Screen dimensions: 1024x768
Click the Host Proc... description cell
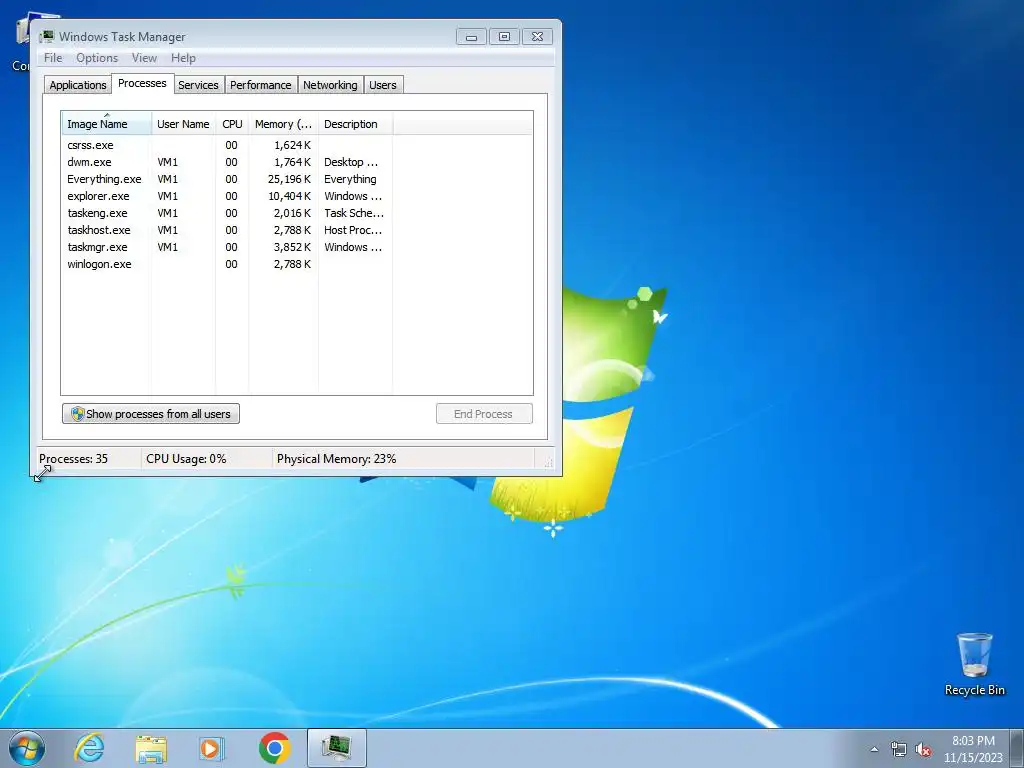click(353, 230)
